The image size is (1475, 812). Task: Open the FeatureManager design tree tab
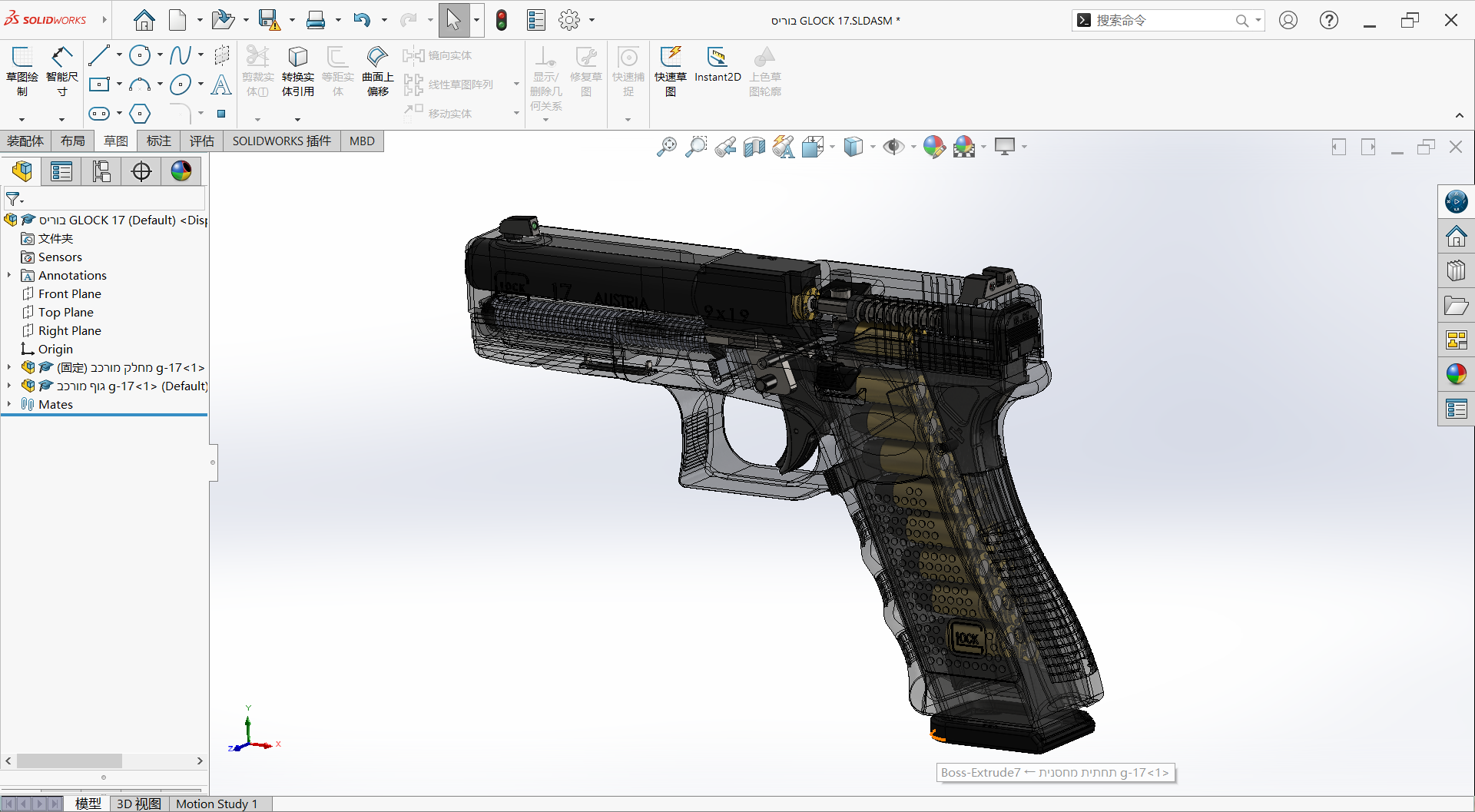click(22, 171)
